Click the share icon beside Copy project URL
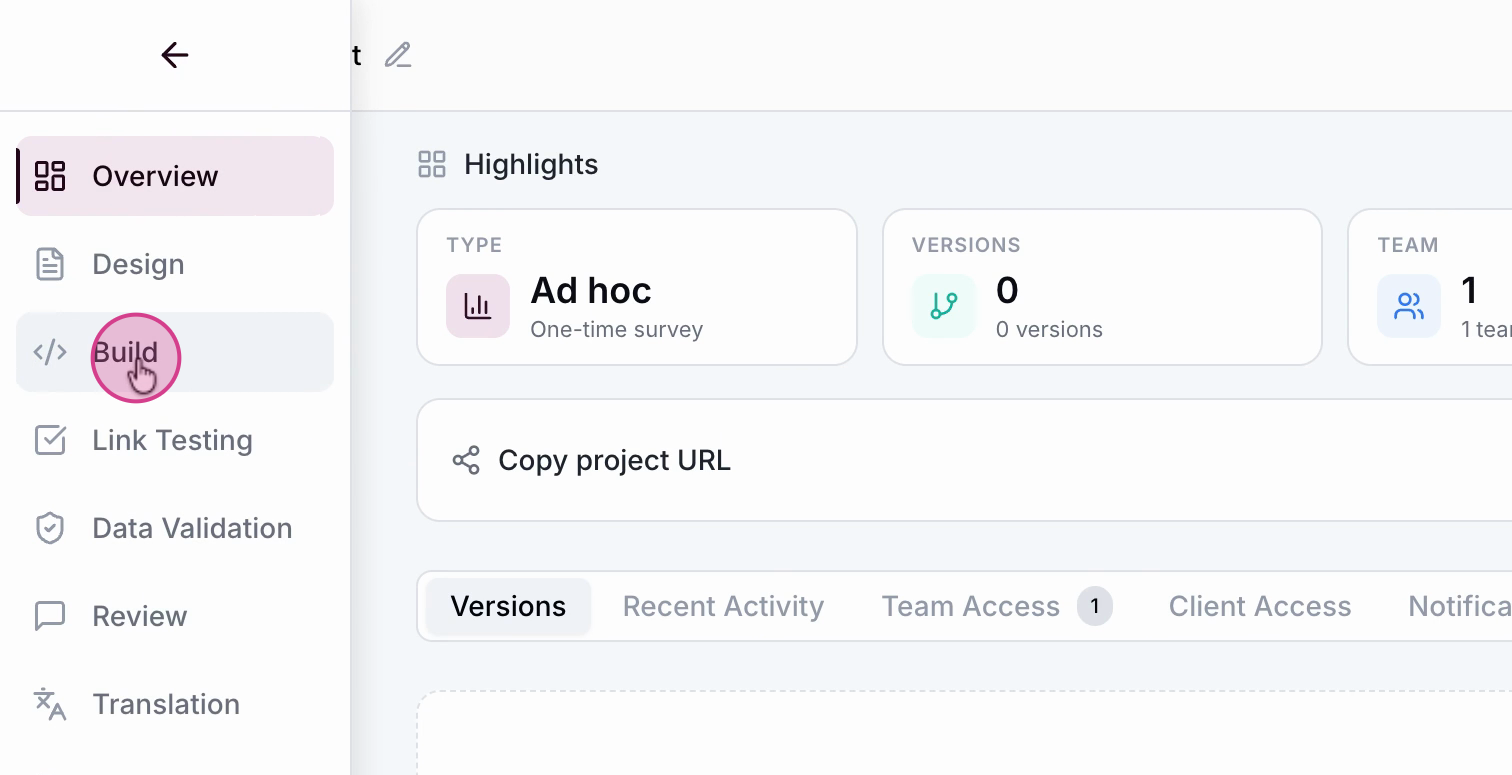 [466, 460]
